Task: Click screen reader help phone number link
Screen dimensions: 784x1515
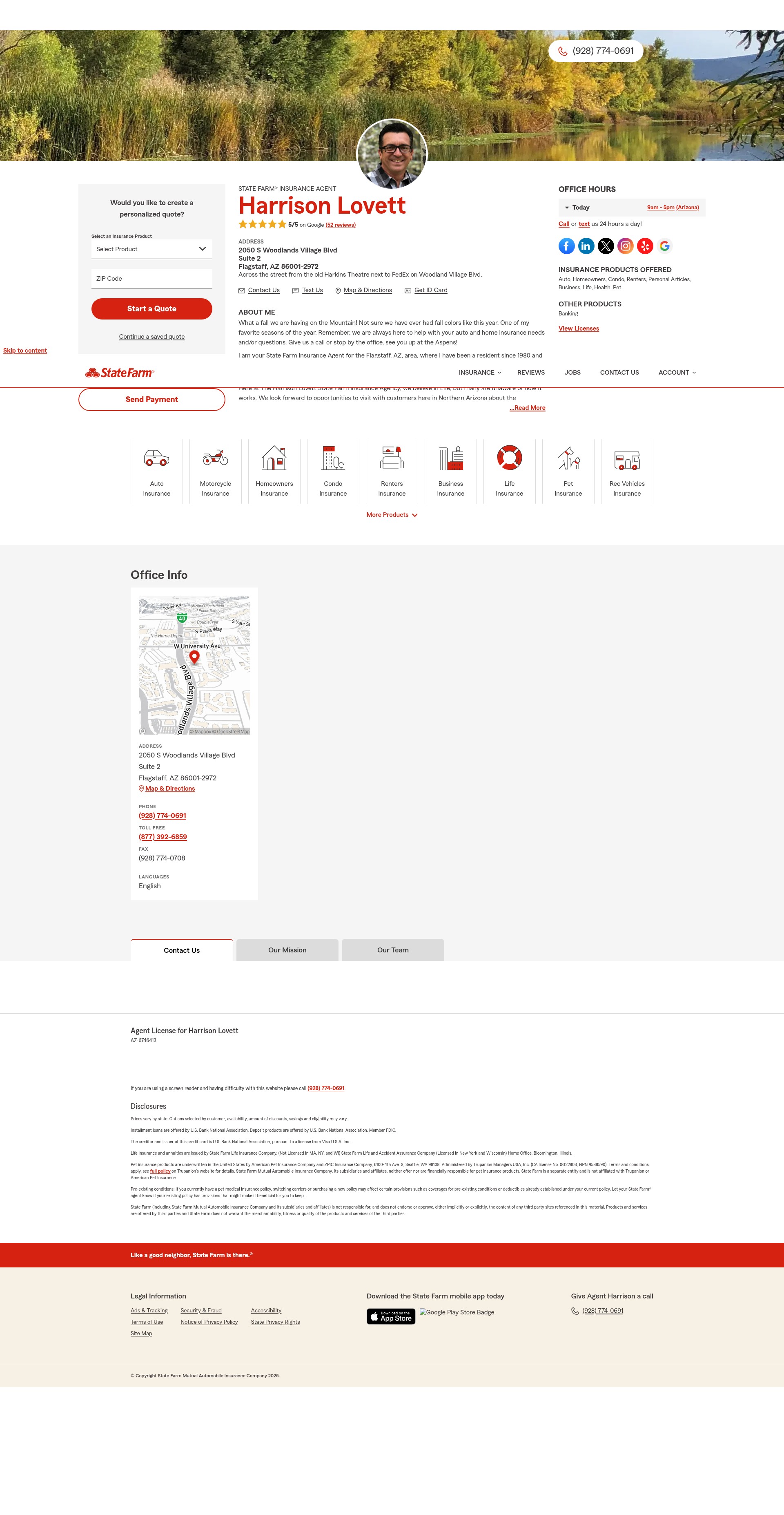Action: pyautogui.click(x=325, y=1088)
